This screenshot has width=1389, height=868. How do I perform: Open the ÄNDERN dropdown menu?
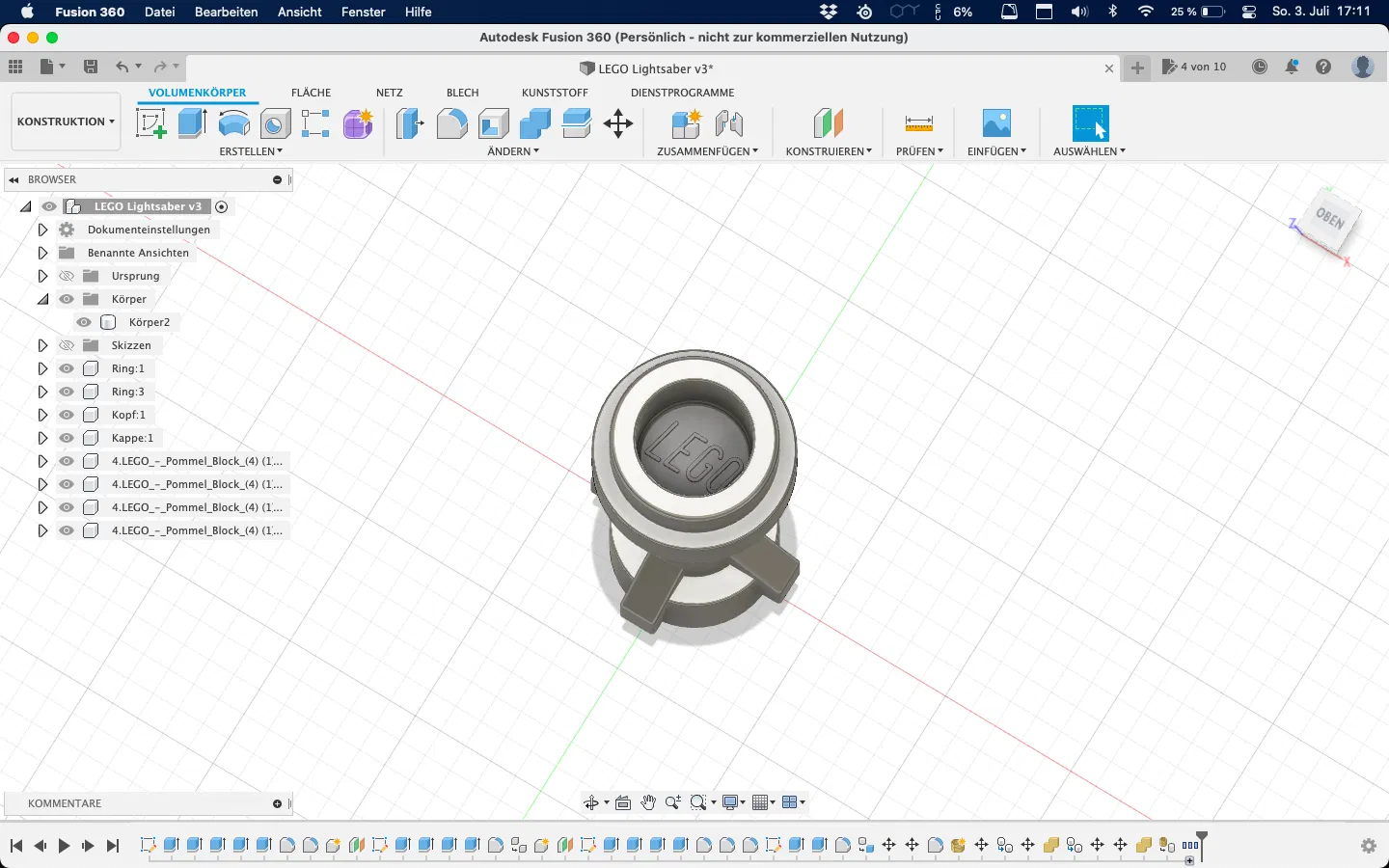(513, 151)
